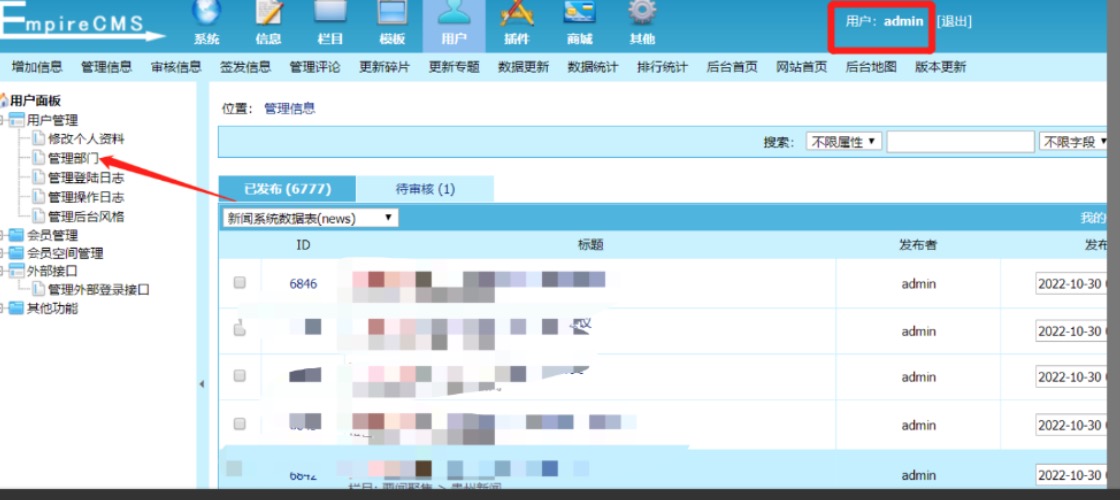Click the page icon beside 修改个人资料
The width and height of the screenshot is (1120, 500).
(x=39, y=139)
